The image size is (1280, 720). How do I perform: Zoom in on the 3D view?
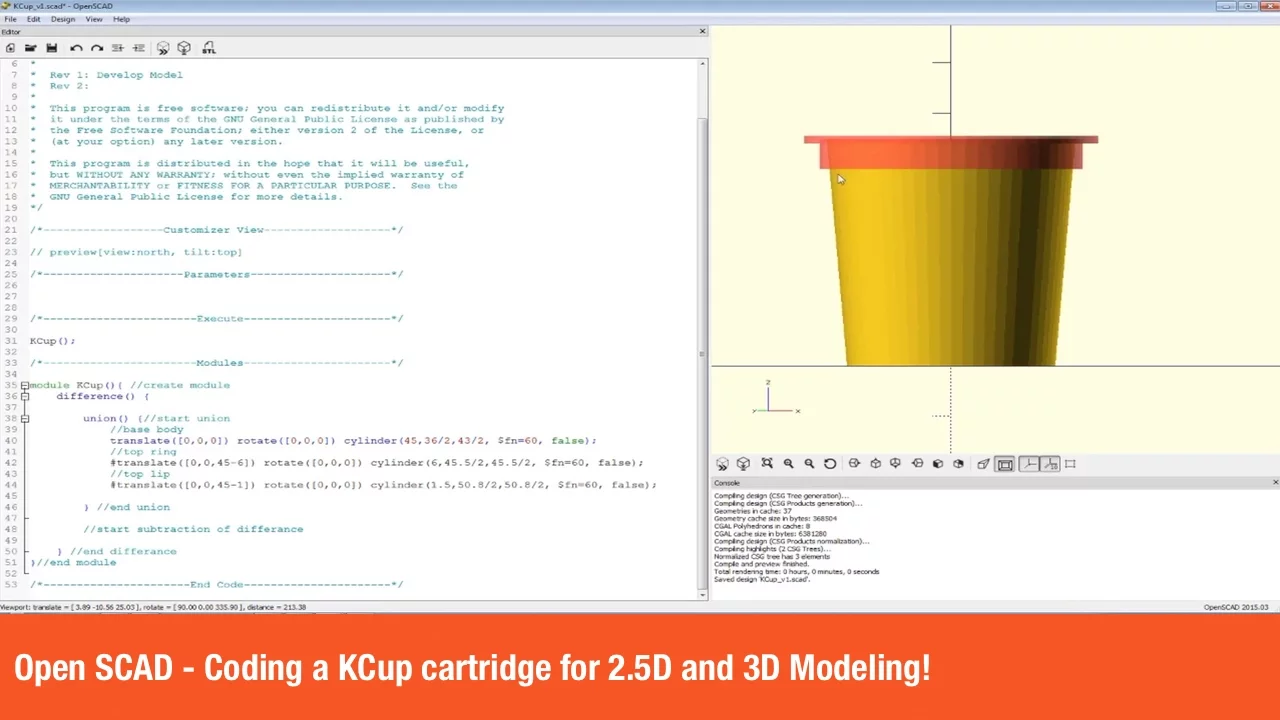coord(788,464)
